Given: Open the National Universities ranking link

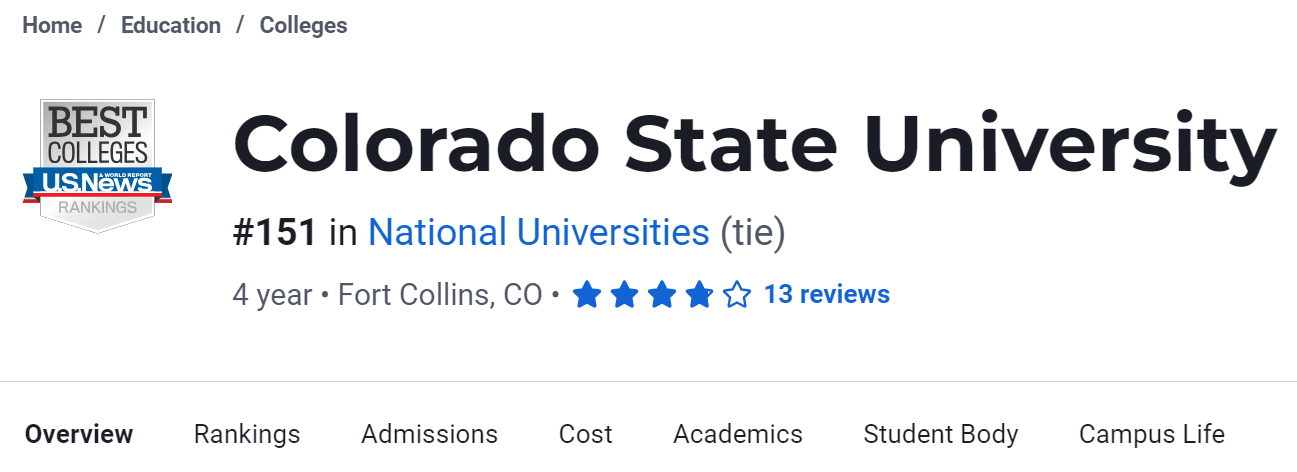Looking at the screenshot, I should pyautogui.click(x=539, y=233).
